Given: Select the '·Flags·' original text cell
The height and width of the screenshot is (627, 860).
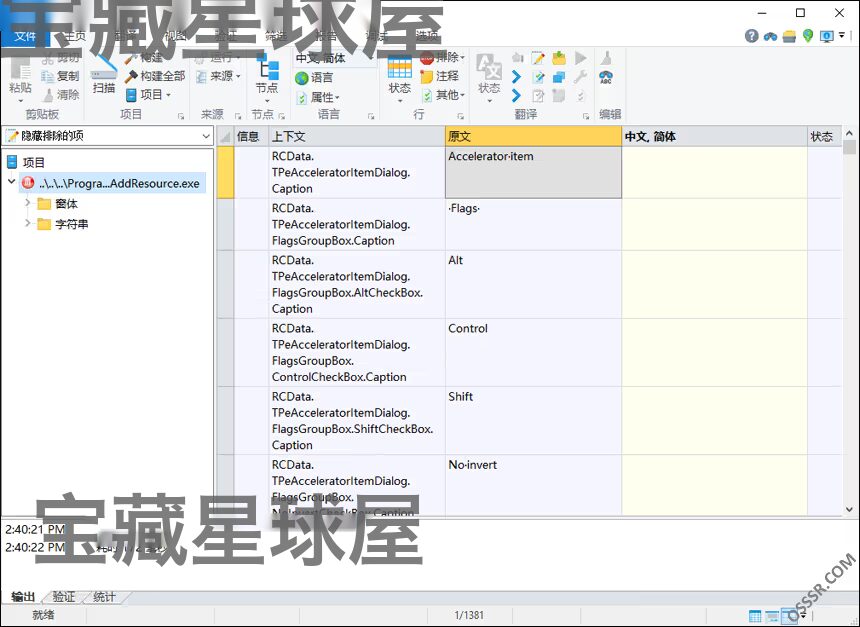Looking at the screenshot, I should pyautogui.click(x=534, y=224).
